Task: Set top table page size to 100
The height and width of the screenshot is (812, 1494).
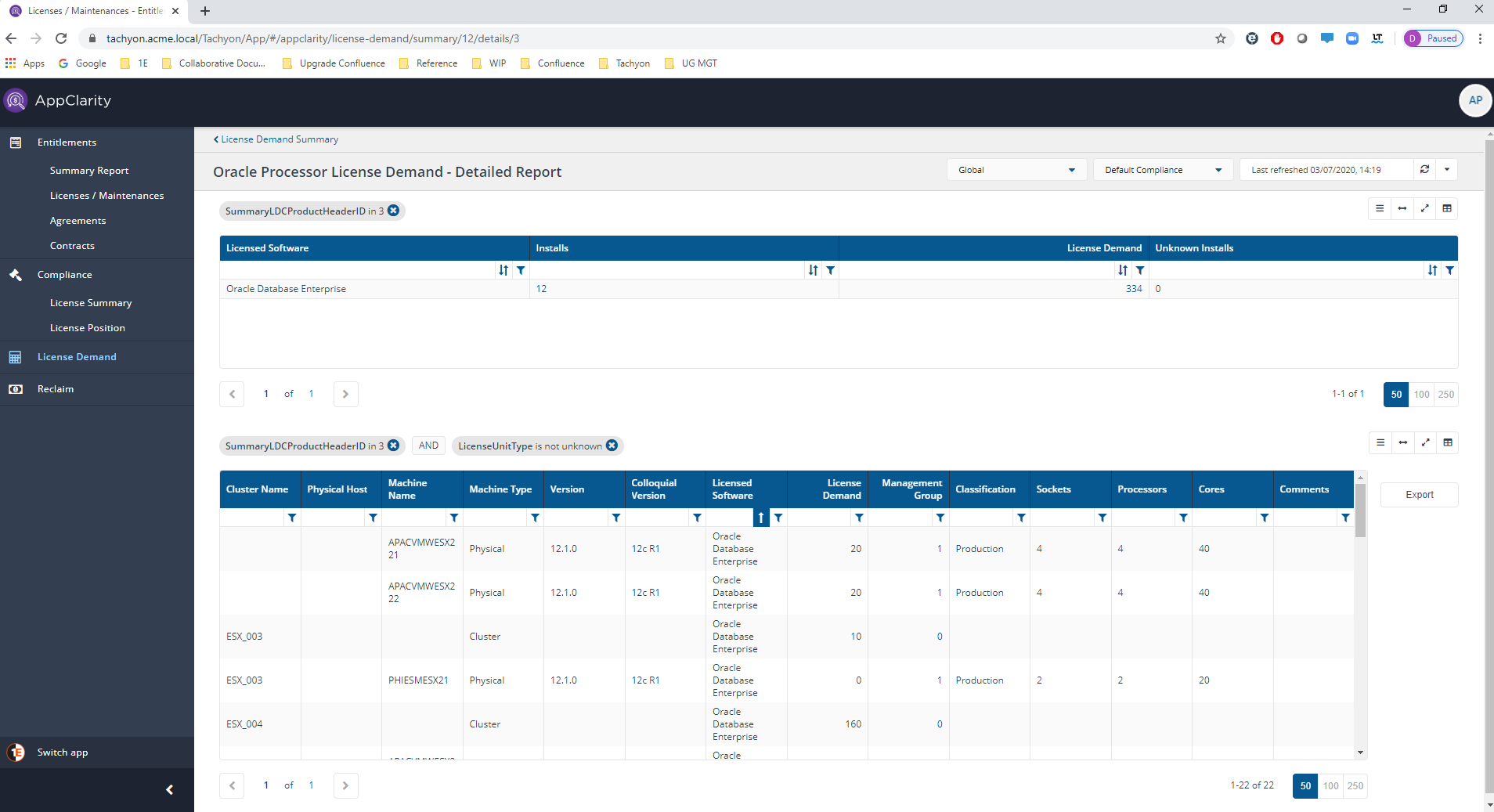Action: coord(1422,395)
